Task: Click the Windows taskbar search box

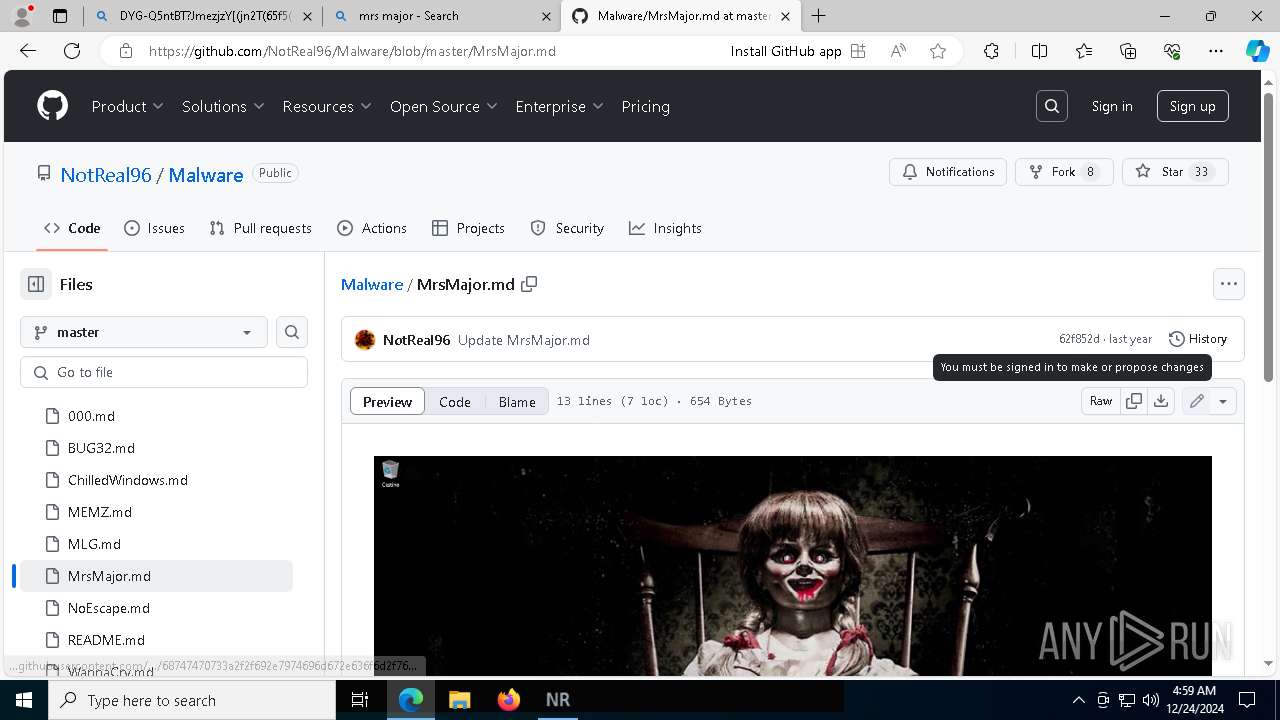Action: 192,700
